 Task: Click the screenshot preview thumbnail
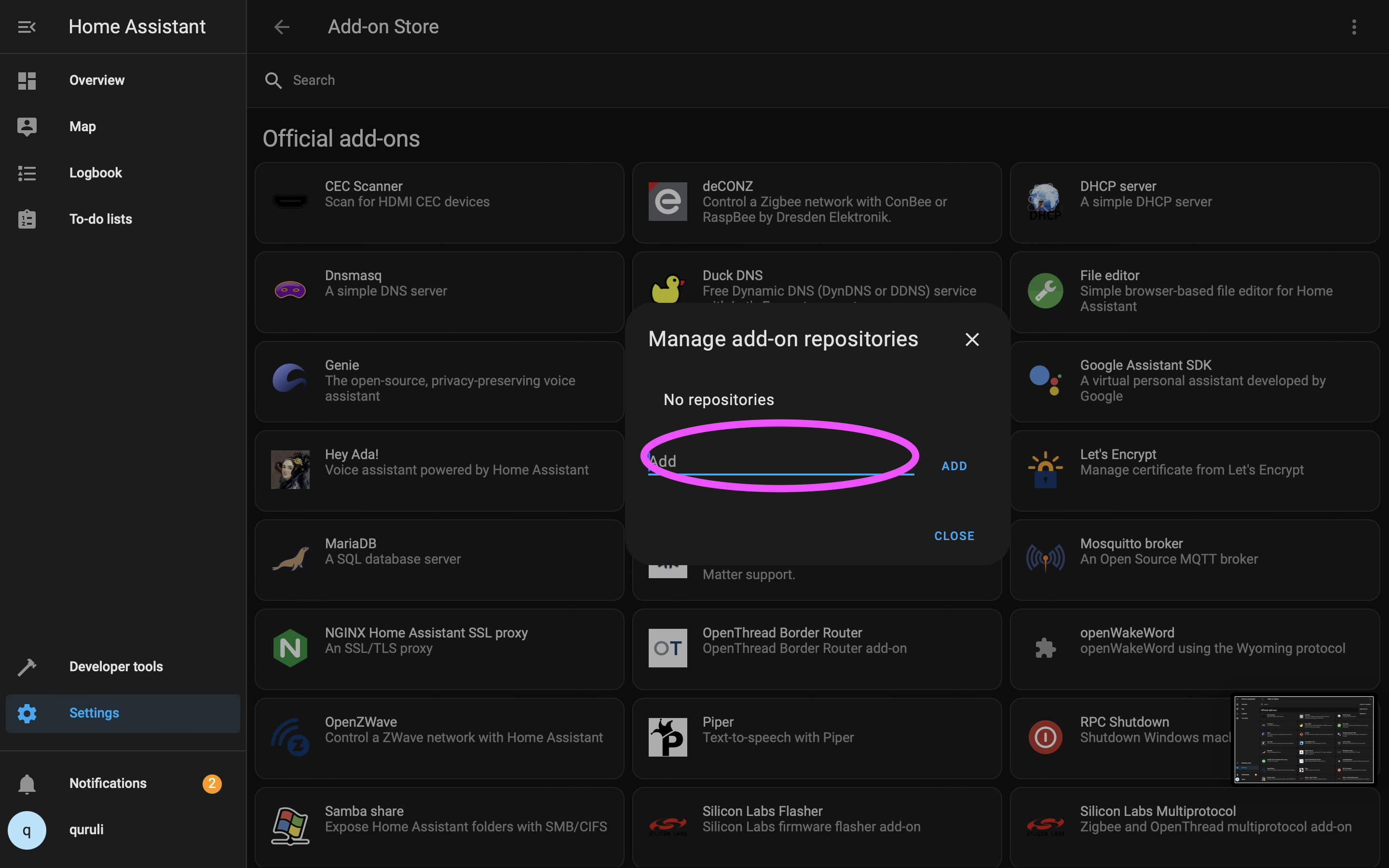(1304, 739)
